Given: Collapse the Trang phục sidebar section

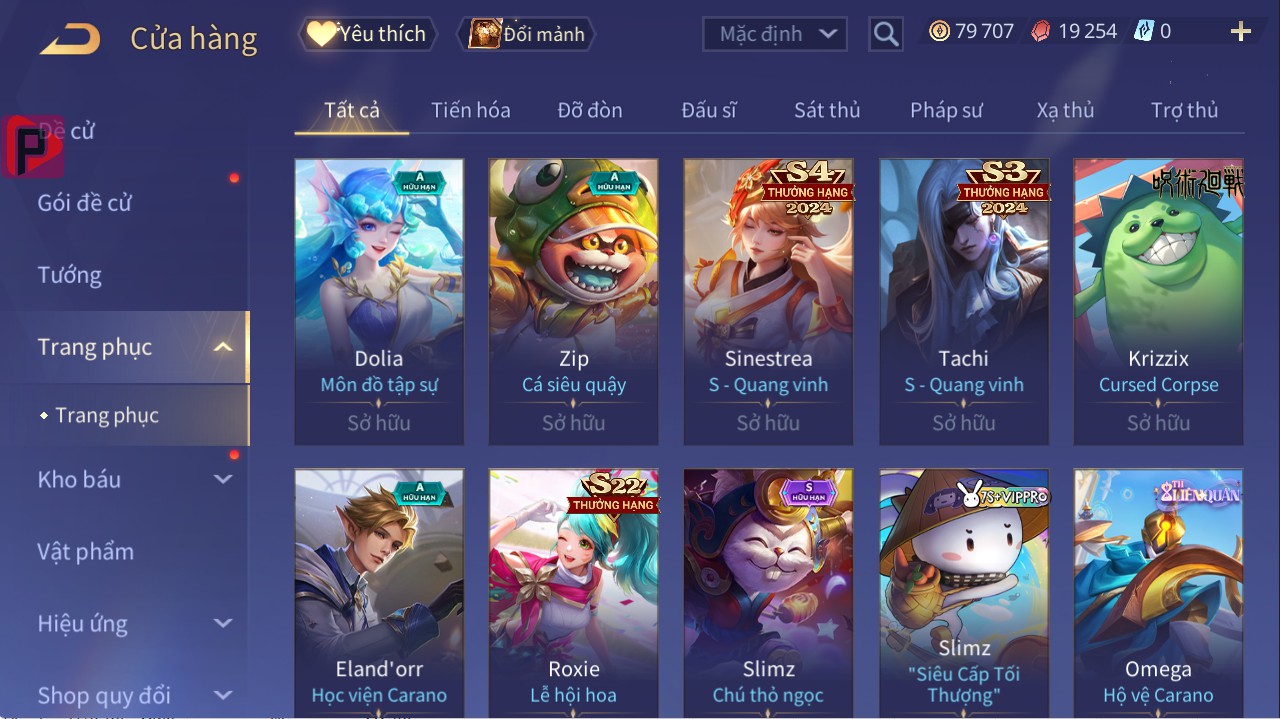Looking at the screenshot, I should [x=223, y=347].
